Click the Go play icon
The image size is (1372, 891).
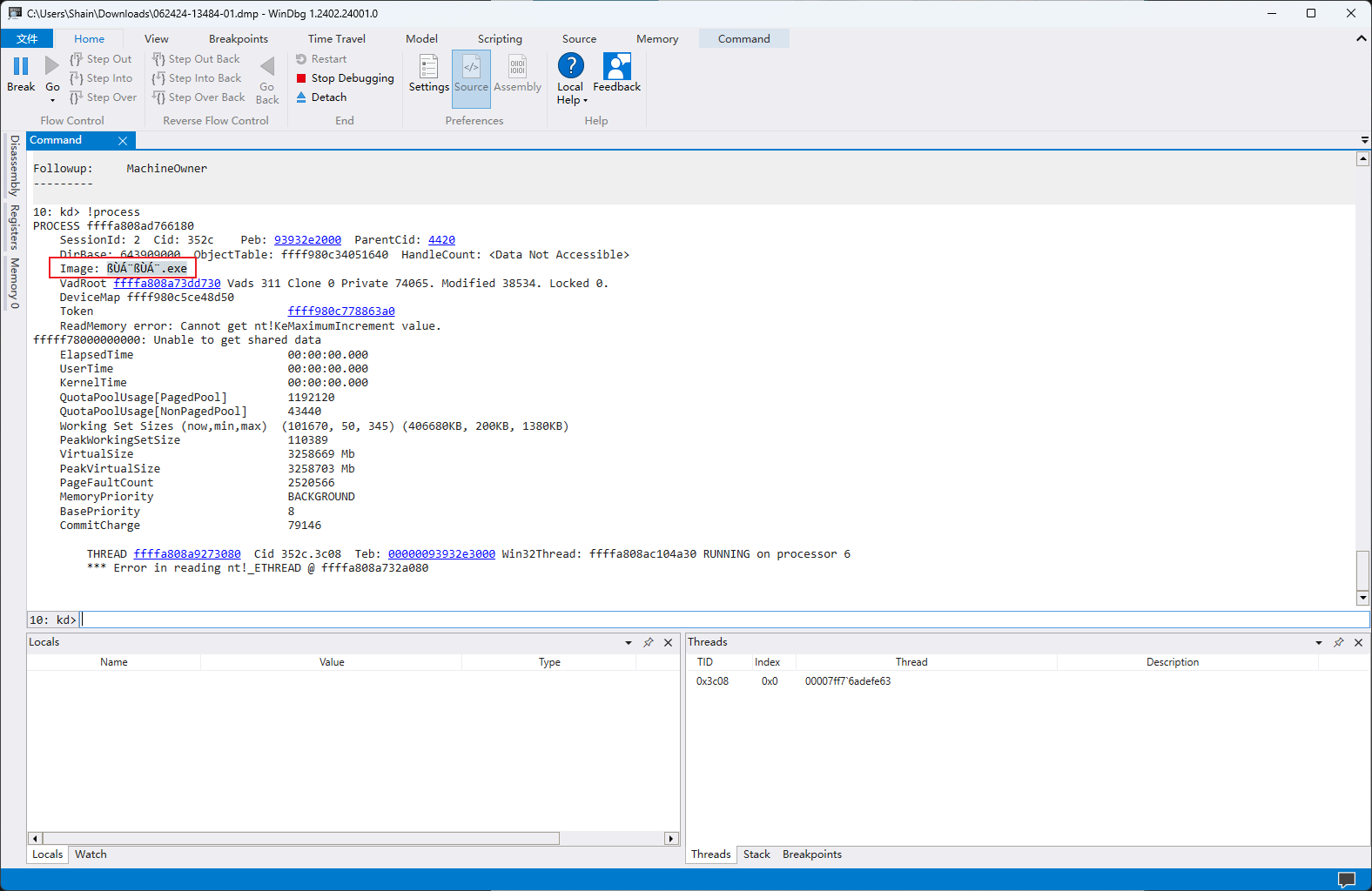pyautogui.click(x=52, y=66)
